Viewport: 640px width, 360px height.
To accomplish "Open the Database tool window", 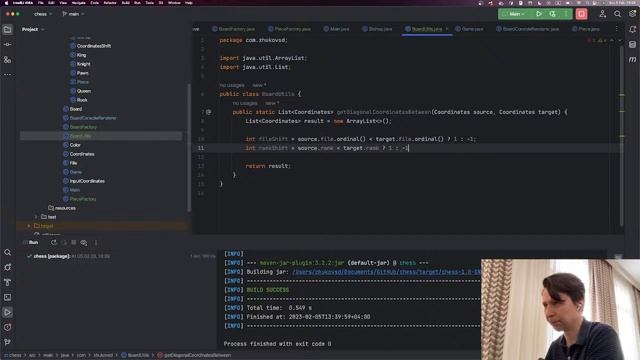I will tap(632, 44).
